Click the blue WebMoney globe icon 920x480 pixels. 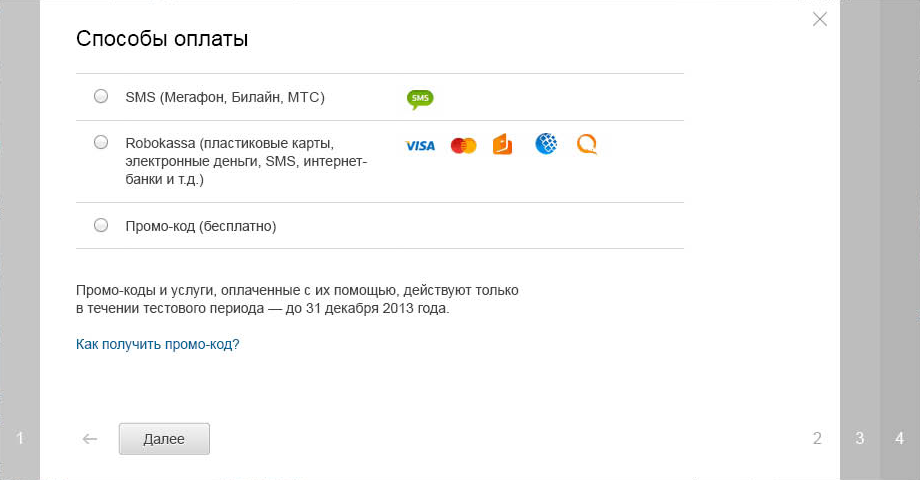546,144
